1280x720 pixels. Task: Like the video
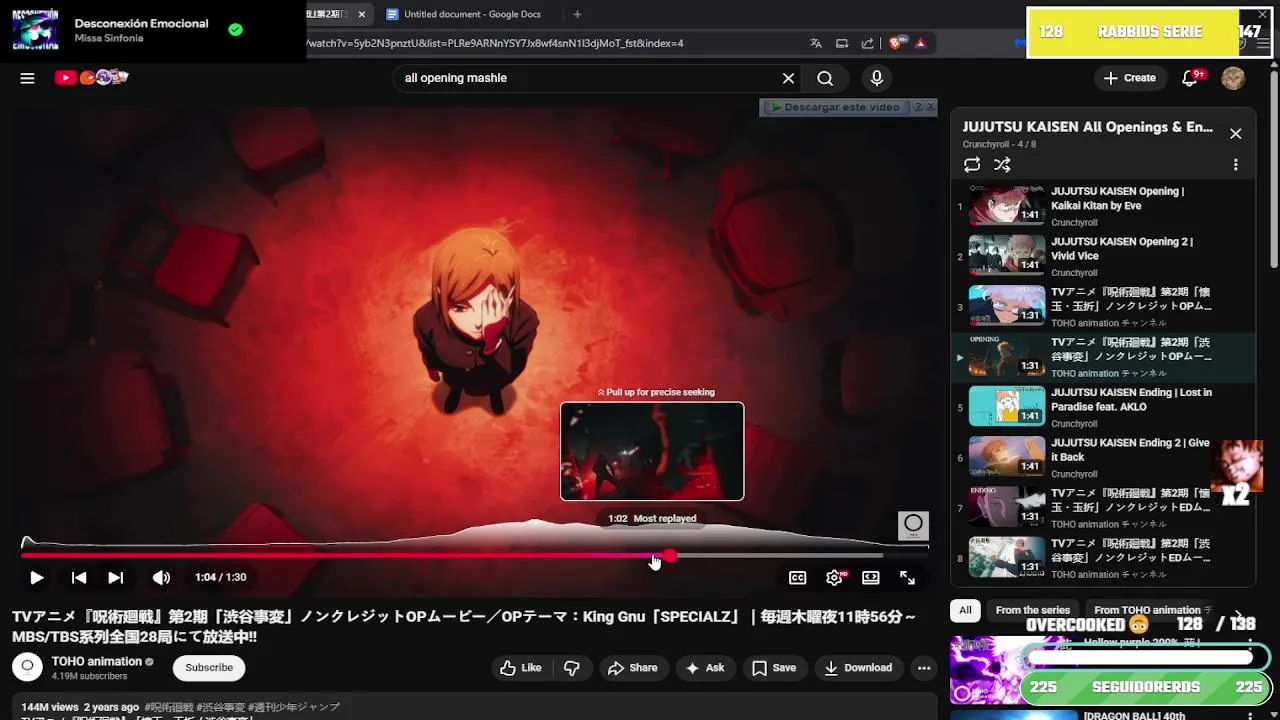coord(521,667)
